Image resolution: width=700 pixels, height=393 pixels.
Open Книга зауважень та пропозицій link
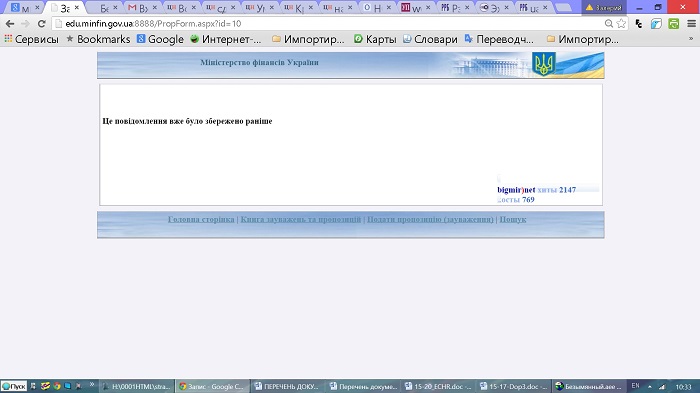tap(300, 219)
